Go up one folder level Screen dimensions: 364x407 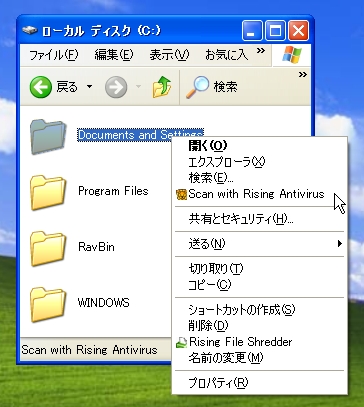(162, 87)
